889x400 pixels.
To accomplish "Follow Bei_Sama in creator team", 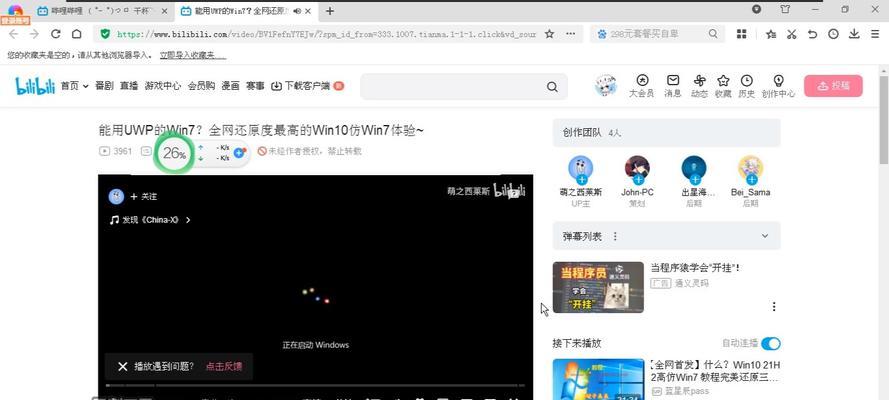I will [x=752, y=180].
